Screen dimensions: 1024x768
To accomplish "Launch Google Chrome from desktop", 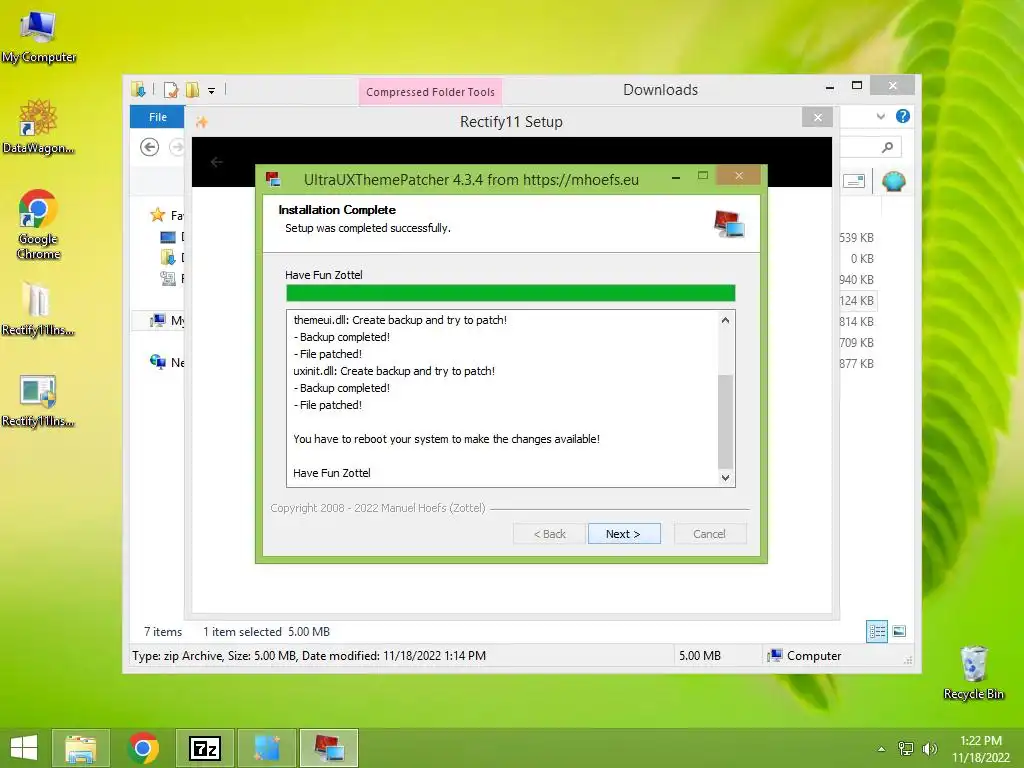I will (x=38, y=224).
